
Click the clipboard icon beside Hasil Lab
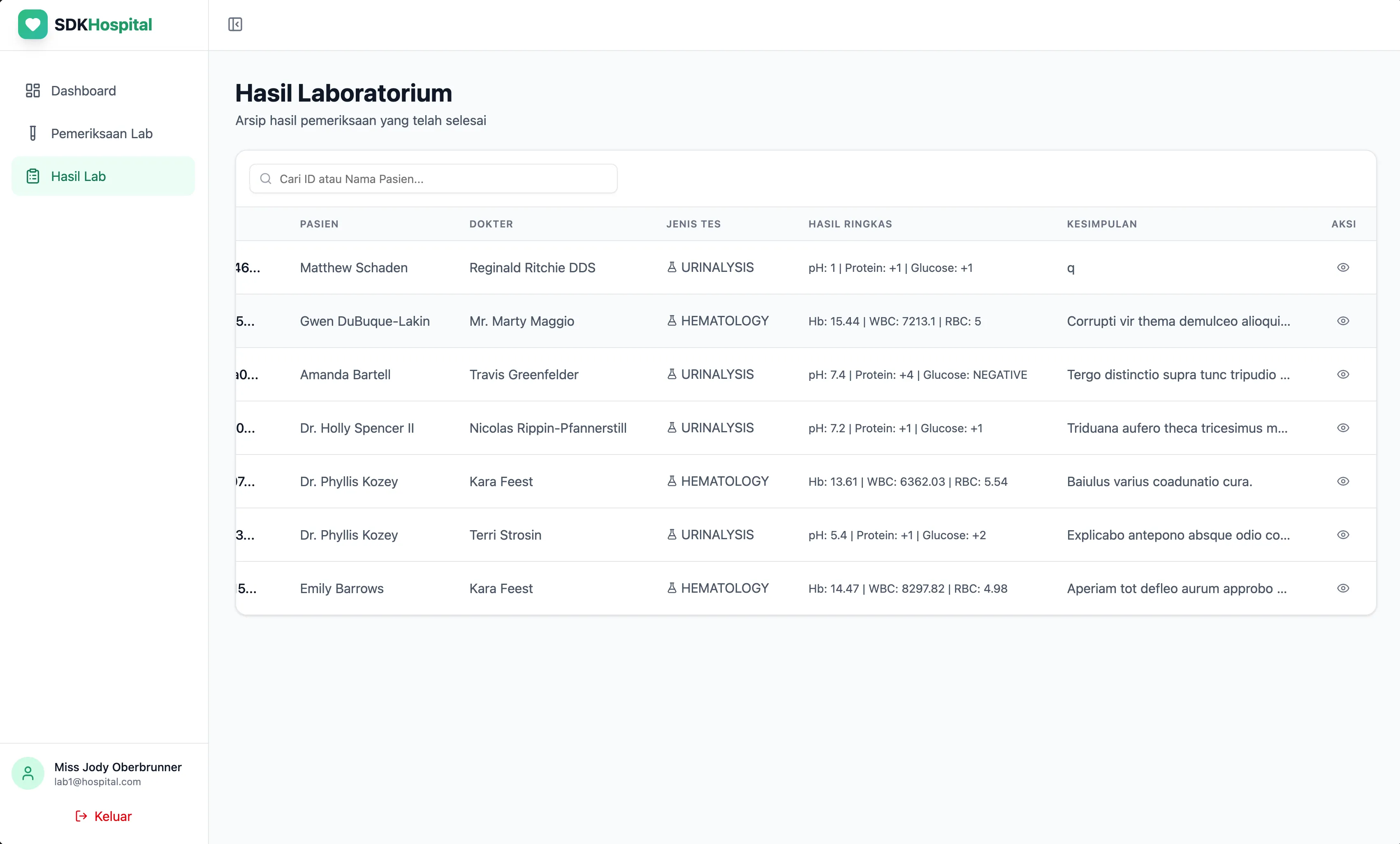32,176
